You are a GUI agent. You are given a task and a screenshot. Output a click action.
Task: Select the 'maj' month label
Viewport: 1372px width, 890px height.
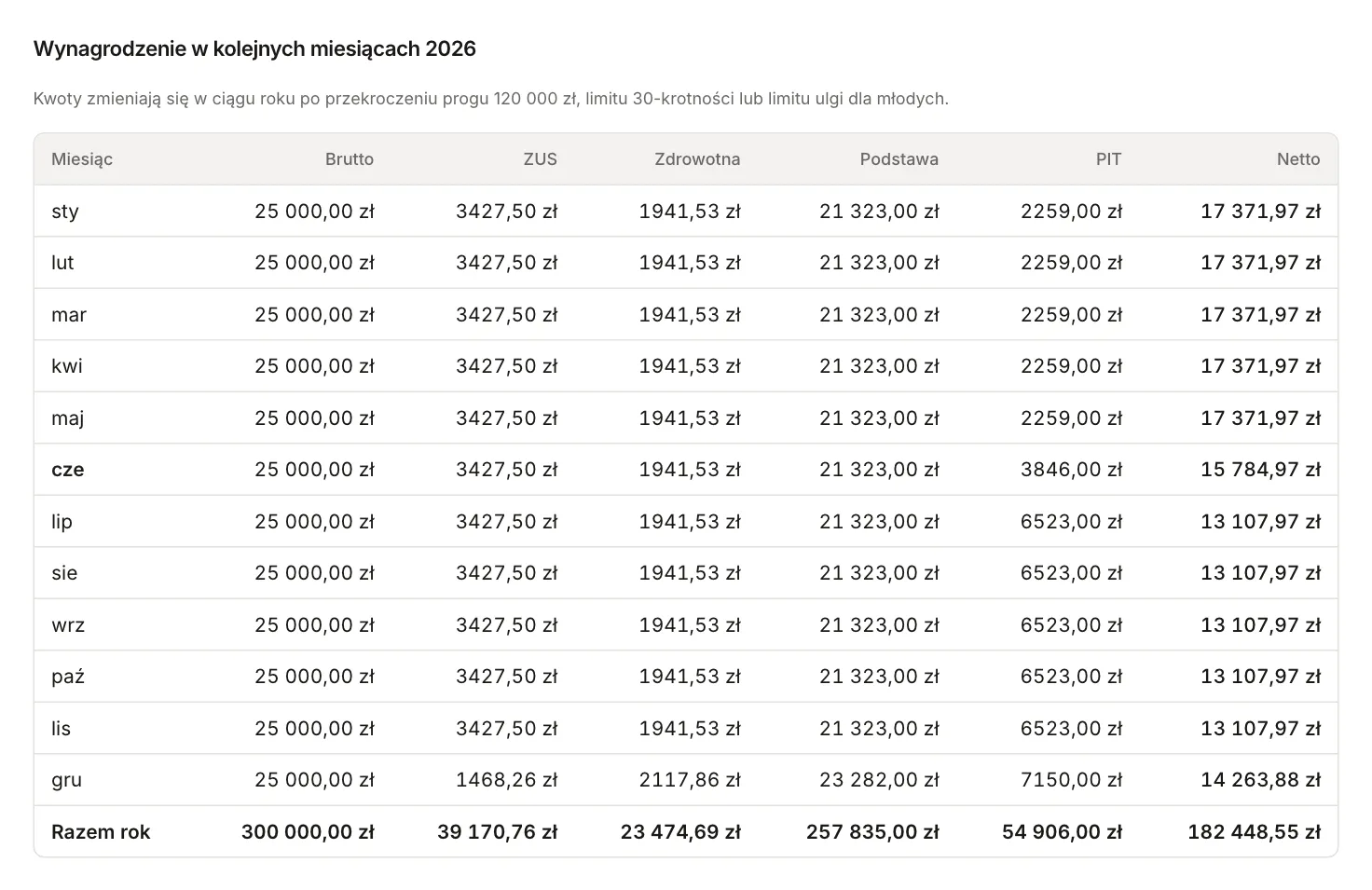point(68,418)
